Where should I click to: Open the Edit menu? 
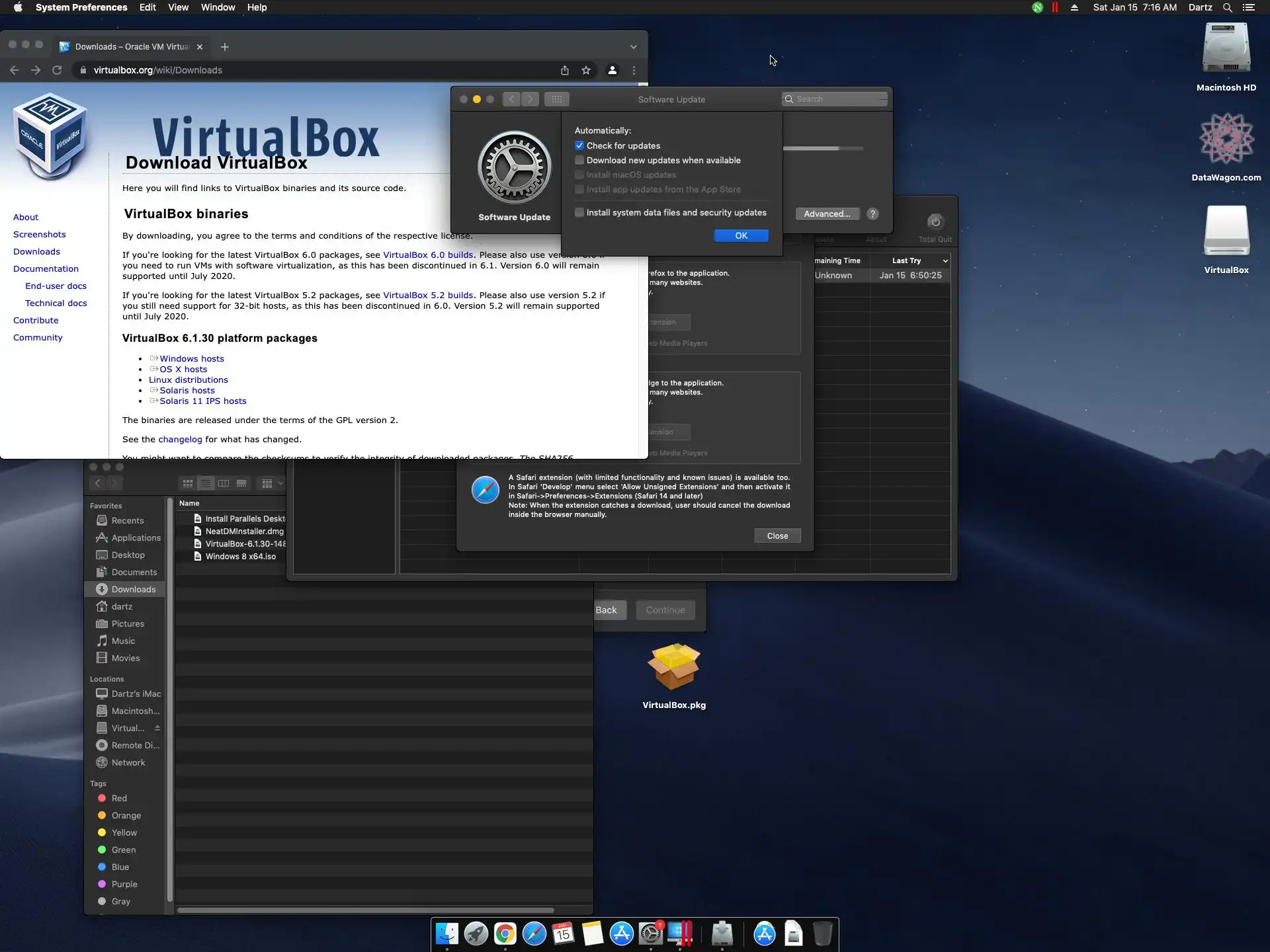(148, 7)
